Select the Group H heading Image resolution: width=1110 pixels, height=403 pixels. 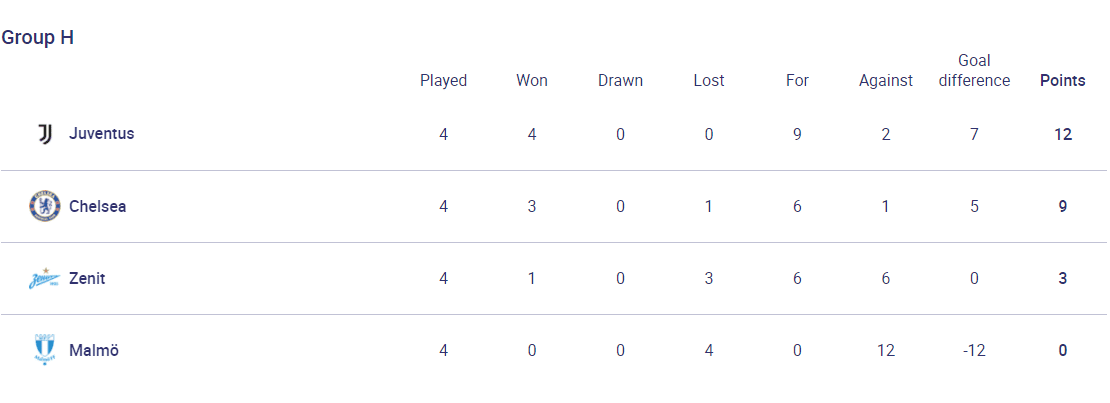click(38, 38)
